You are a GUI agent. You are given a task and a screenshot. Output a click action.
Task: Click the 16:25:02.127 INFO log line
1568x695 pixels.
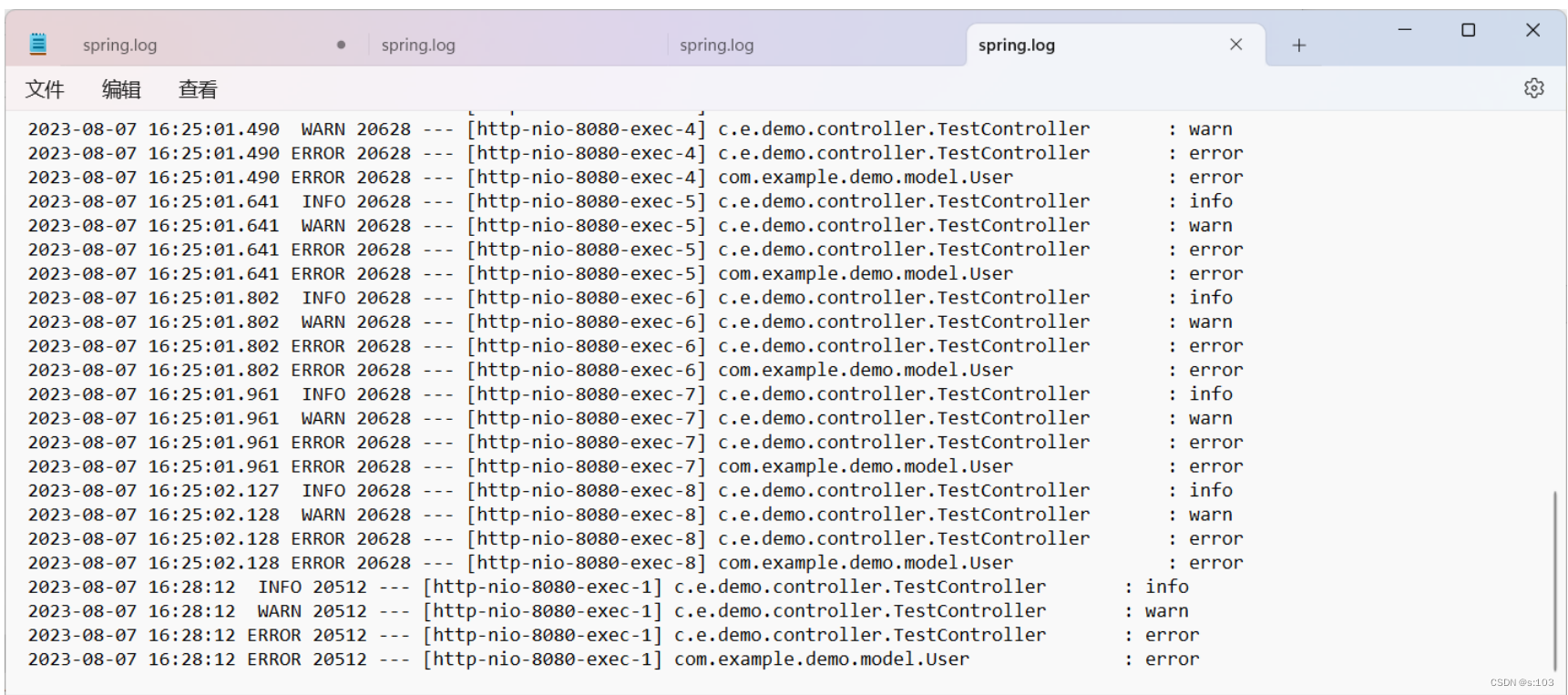(x=630, y=491)
